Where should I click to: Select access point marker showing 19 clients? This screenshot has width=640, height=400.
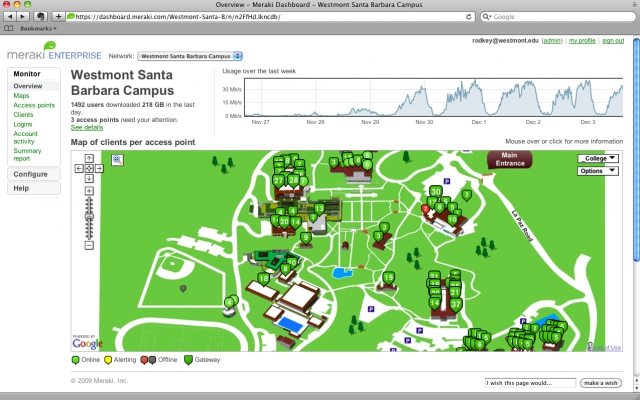click(x=389, y=279)
